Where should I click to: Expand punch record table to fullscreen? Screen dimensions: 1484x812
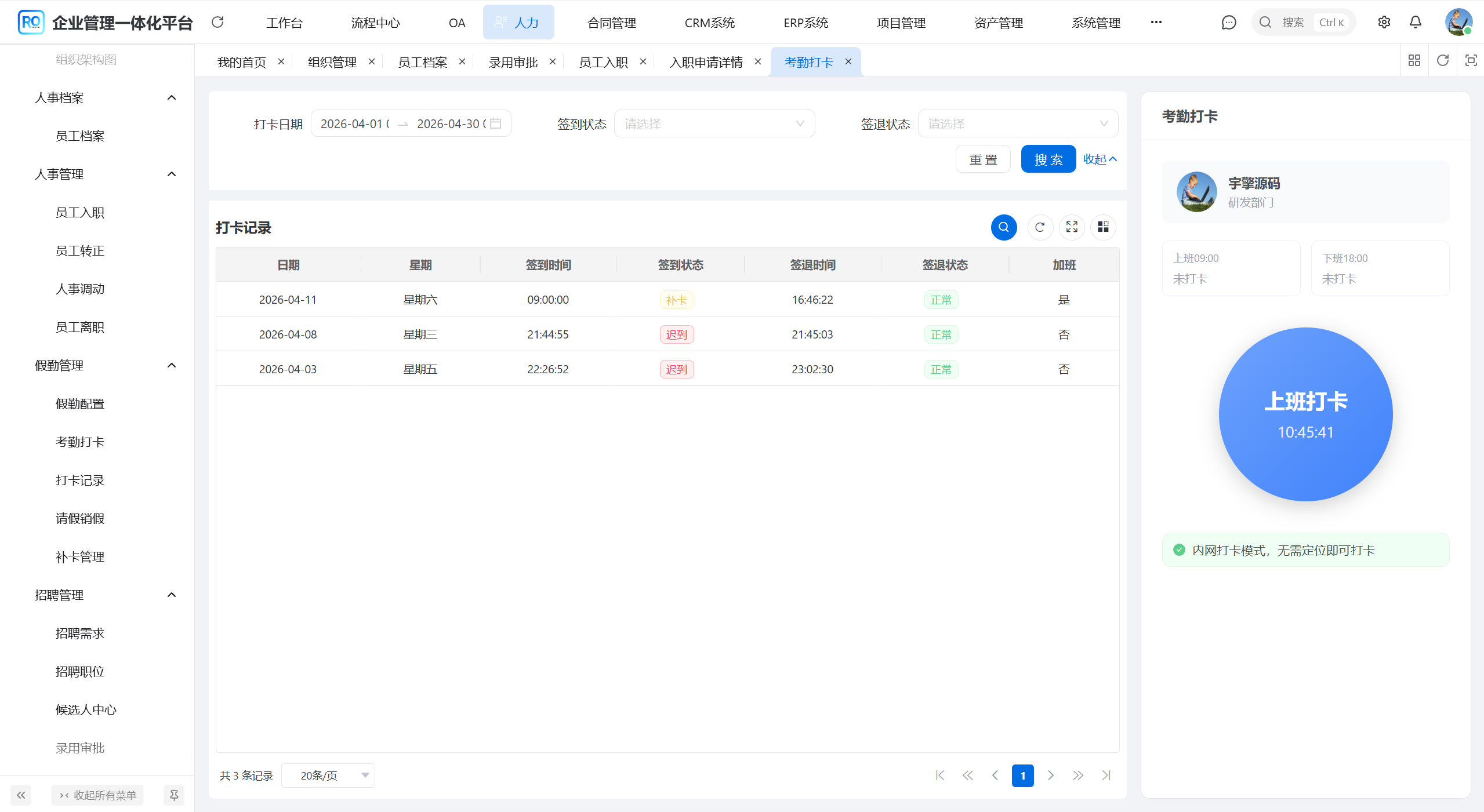1072,227
